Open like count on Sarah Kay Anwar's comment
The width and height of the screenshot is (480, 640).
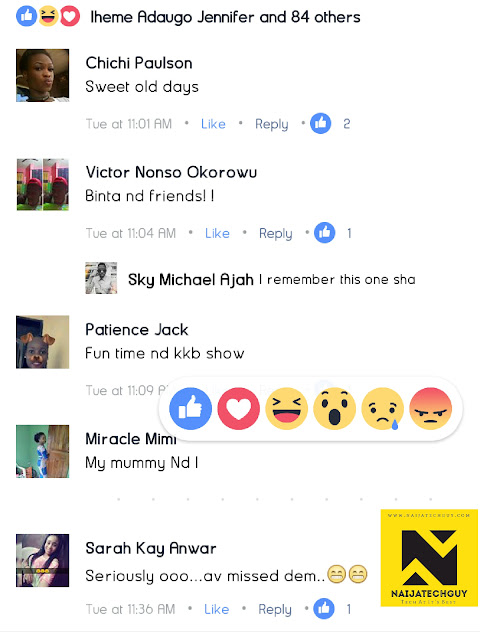(333, 609)
